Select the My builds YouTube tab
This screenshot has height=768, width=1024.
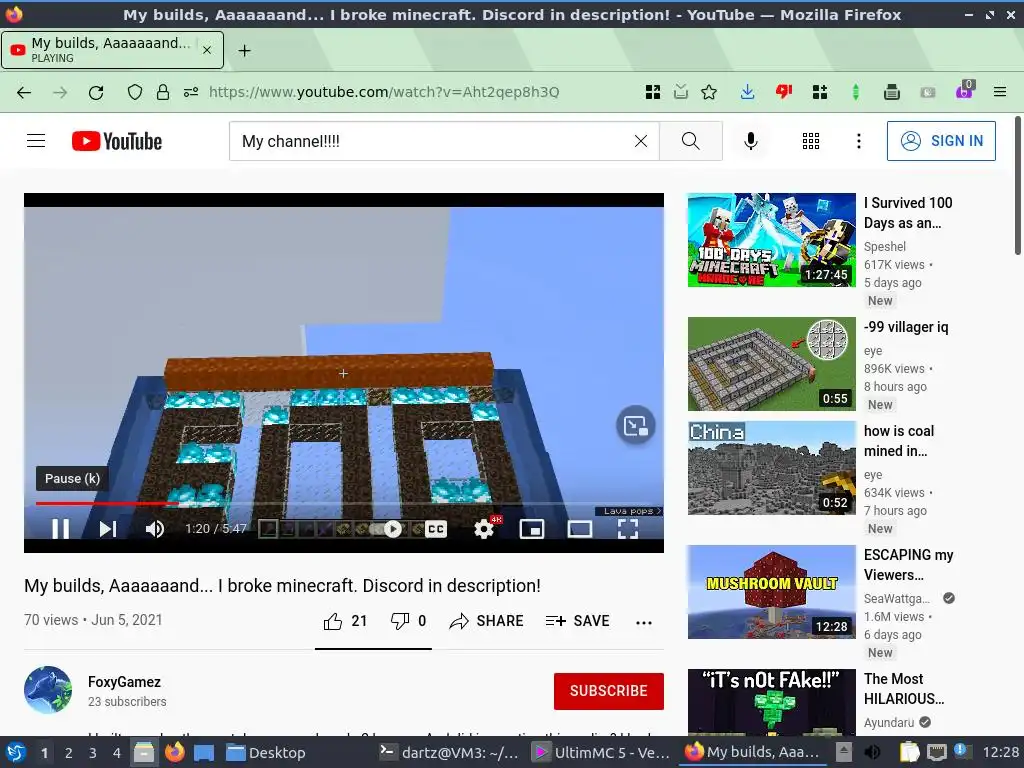[112, 50]
